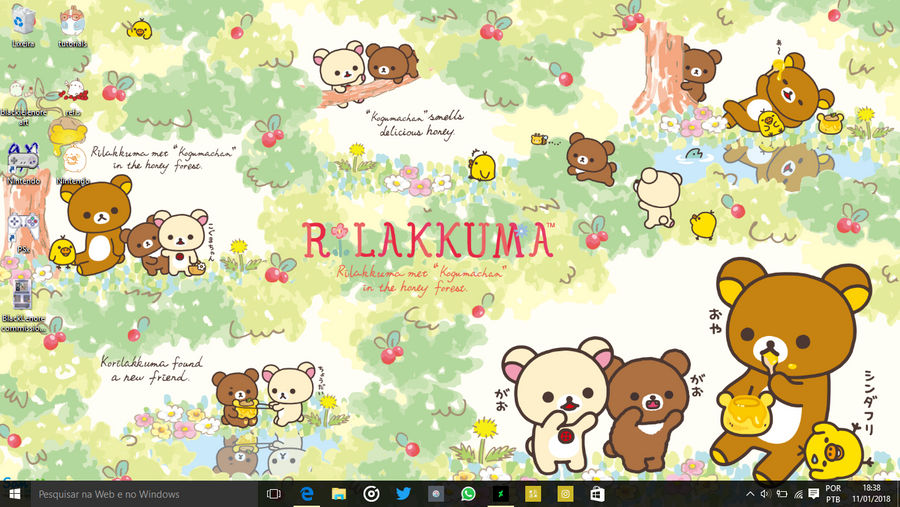Switch the POR PTB input language
Screen dimensions: 900x507
coord(833,494)
